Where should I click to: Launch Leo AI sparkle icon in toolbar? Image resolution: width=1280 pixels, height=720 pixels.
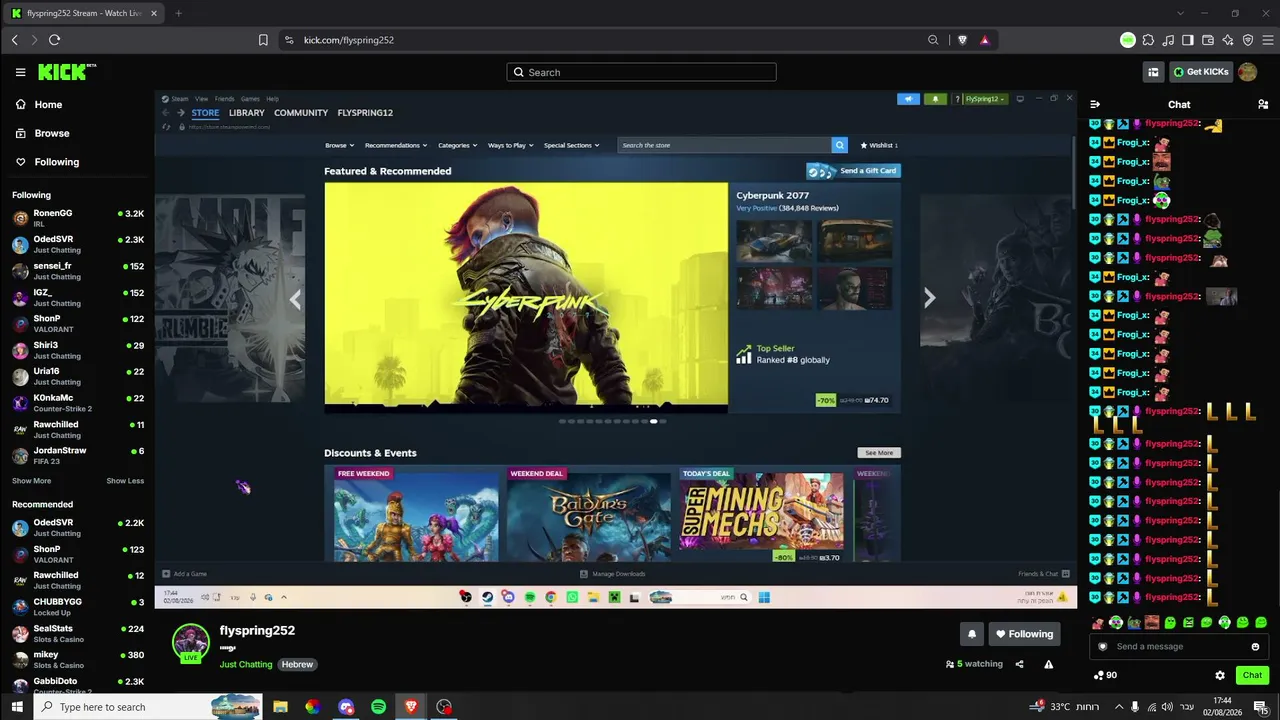1228,40
